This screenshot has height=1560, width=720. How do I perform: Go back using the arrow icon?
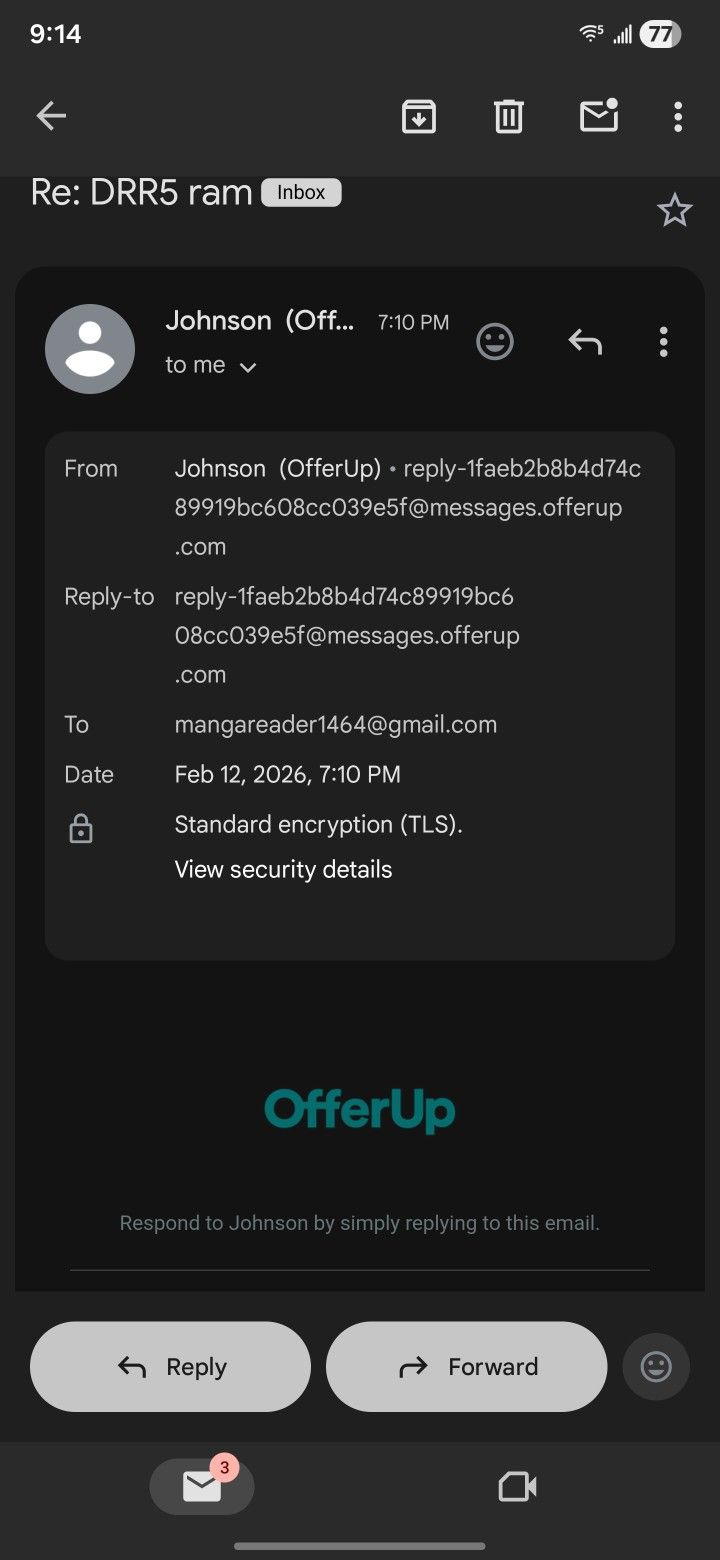[51, 117]
